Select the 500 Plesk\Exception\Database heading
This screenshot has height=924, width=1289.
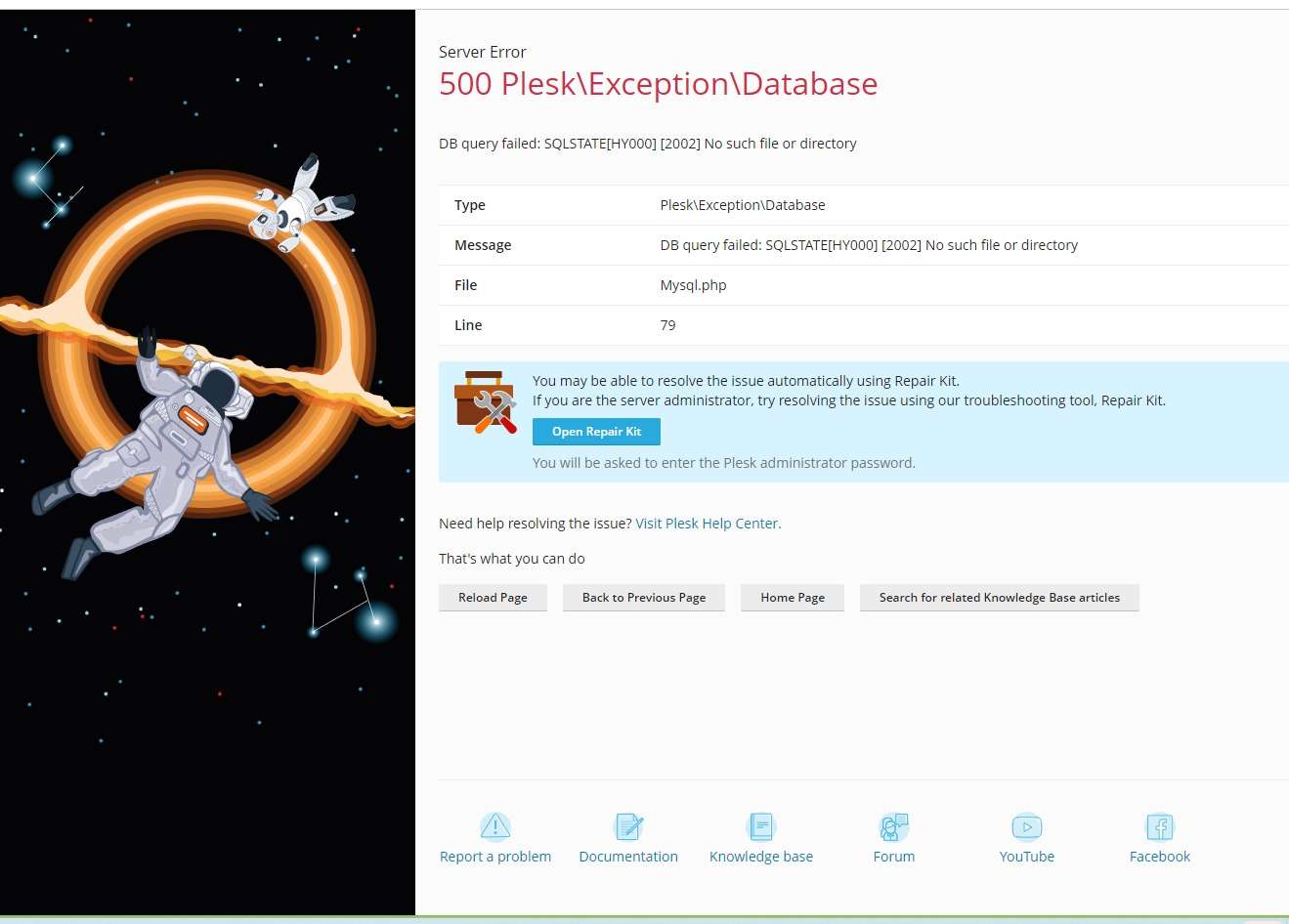pyautogui.click(x=659, y=84)
